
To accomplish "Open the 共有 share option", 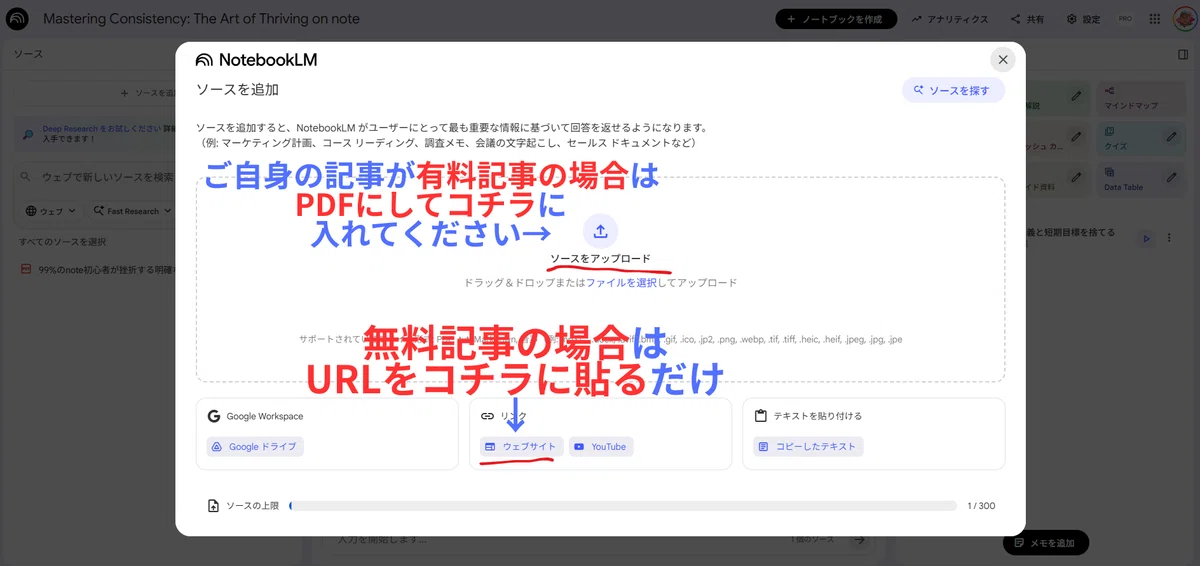I will click(x=1027, y=19).
